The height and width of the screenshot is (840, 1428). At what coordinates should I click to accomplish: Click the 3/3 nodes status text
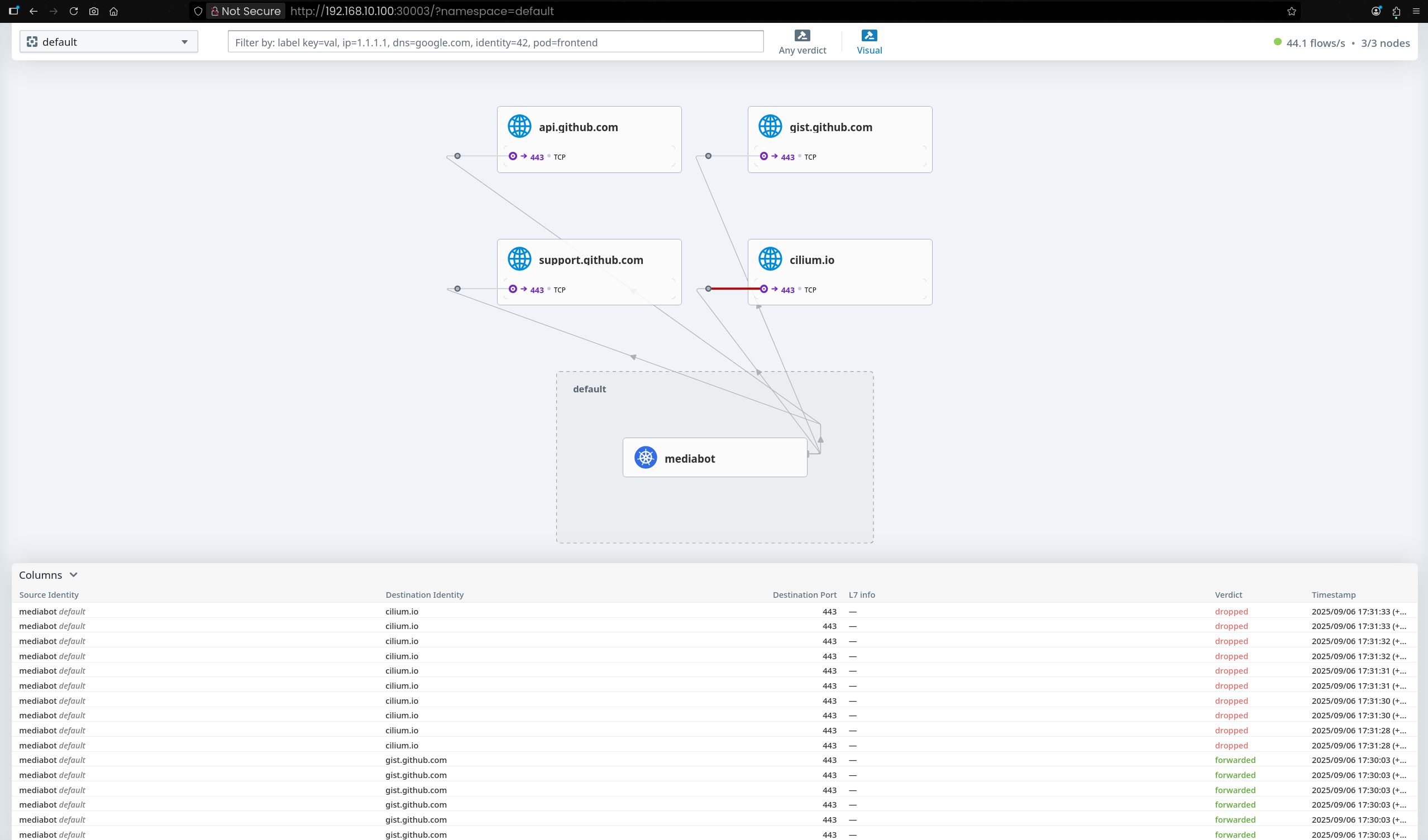pos(1385,43)
